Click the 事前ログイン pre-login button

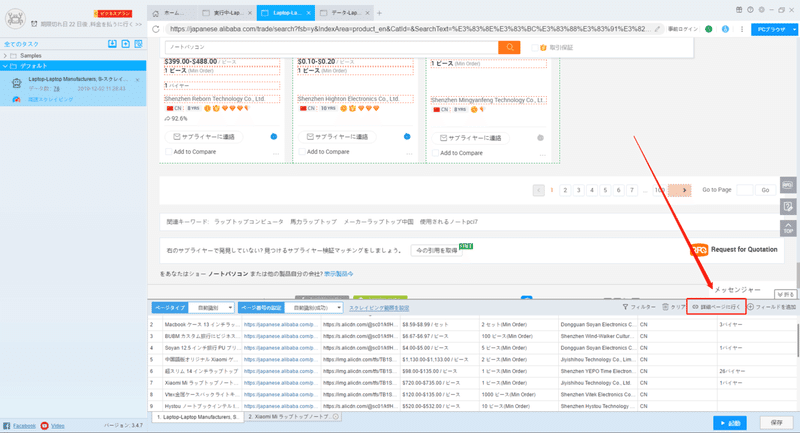[x=683, y=29]
